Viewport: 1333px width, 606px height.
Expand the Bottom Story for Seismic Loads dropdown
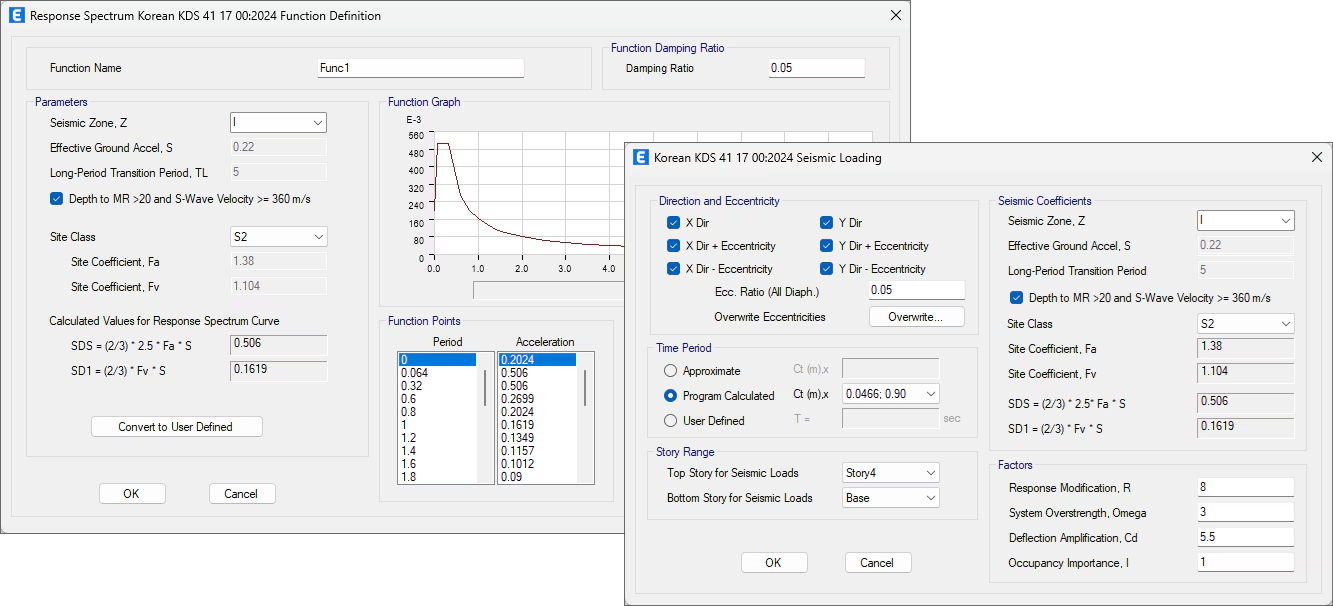click(891, 498)
